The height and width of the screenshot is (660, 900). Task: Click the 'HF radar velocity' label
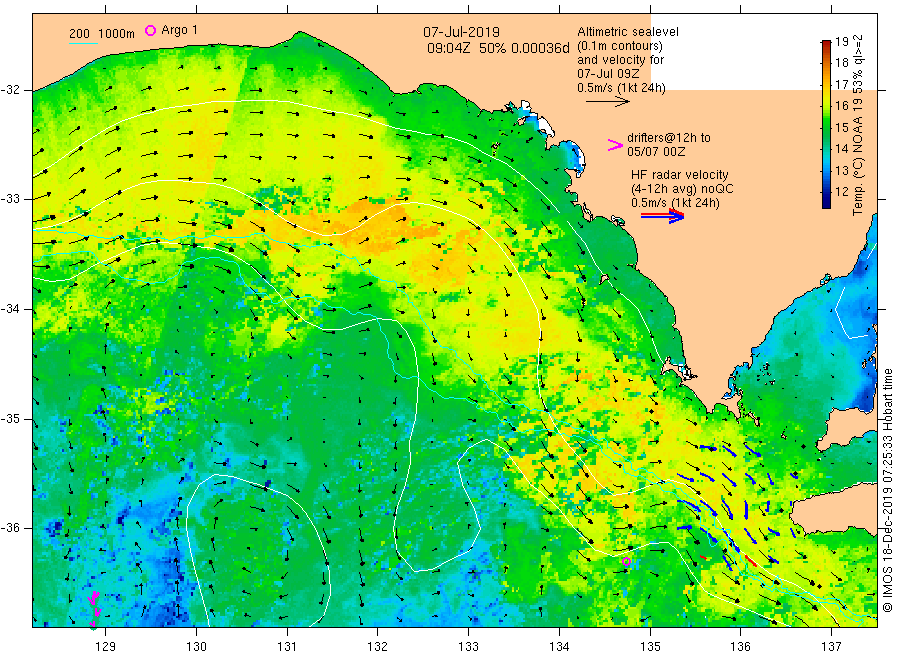680,174
